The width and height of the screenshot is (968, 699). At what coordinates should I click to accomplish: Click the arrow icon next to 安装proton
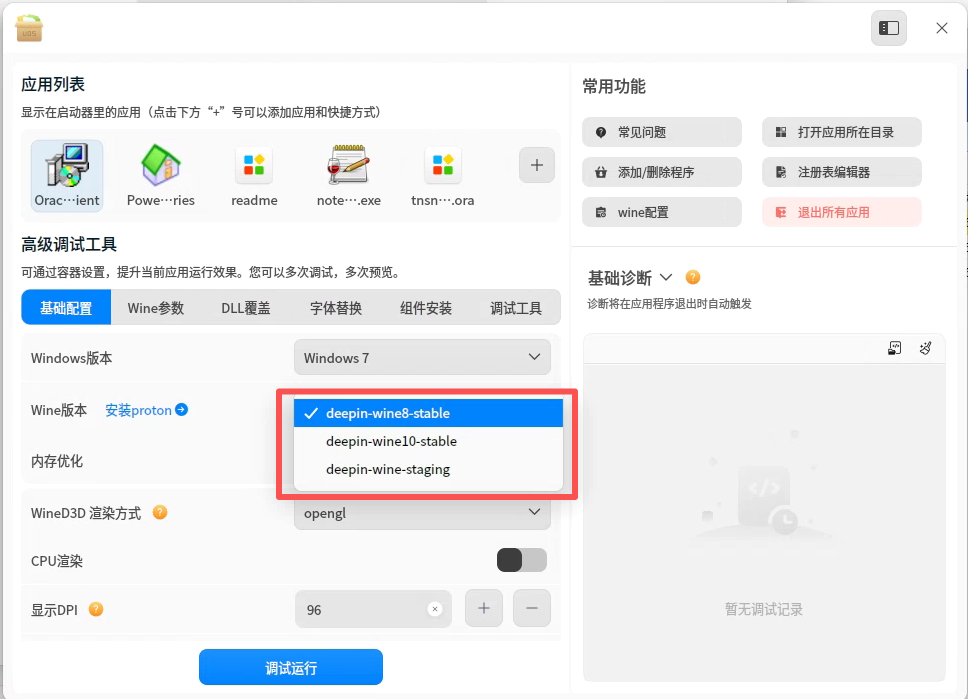182,409
